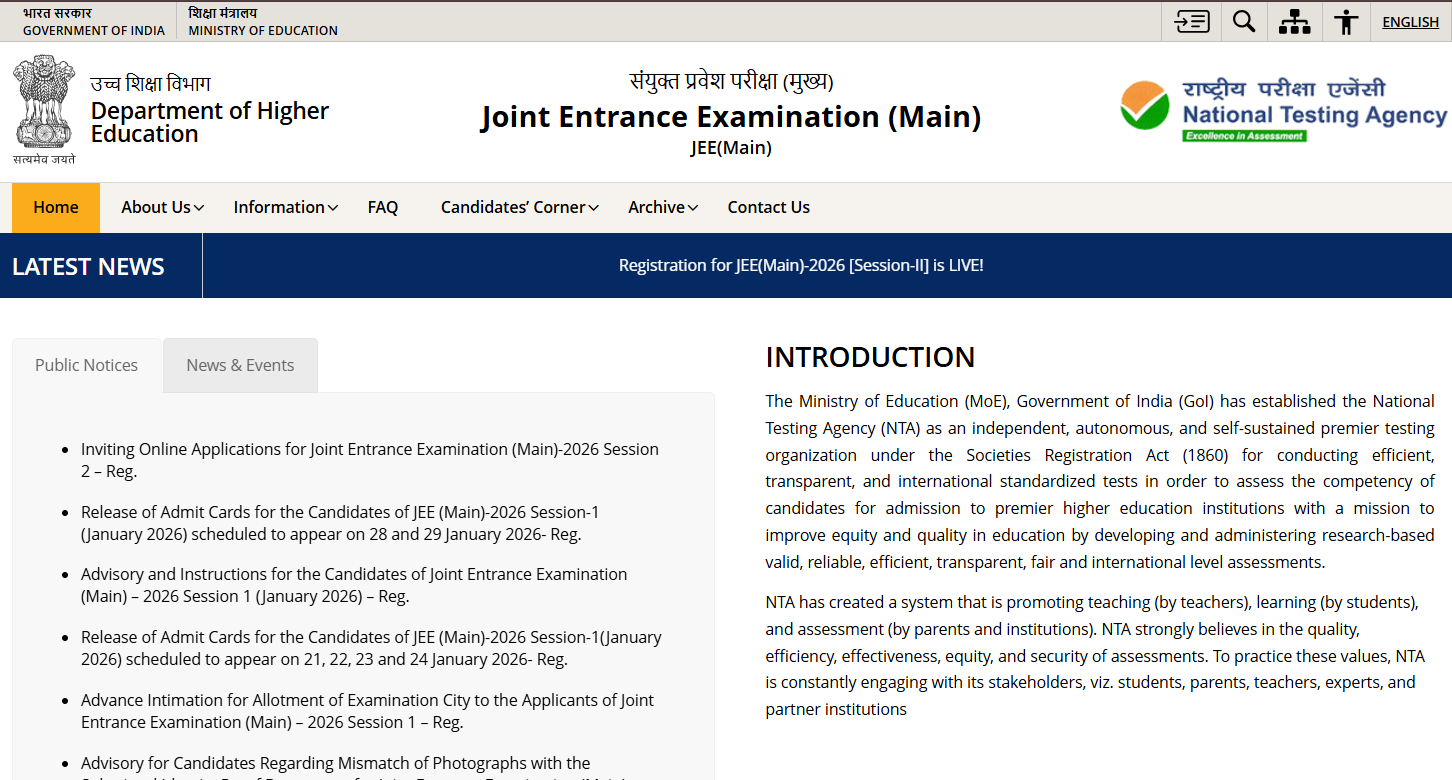Open the accessibility options icon
1452x780 pixels.
(1345, 21)
